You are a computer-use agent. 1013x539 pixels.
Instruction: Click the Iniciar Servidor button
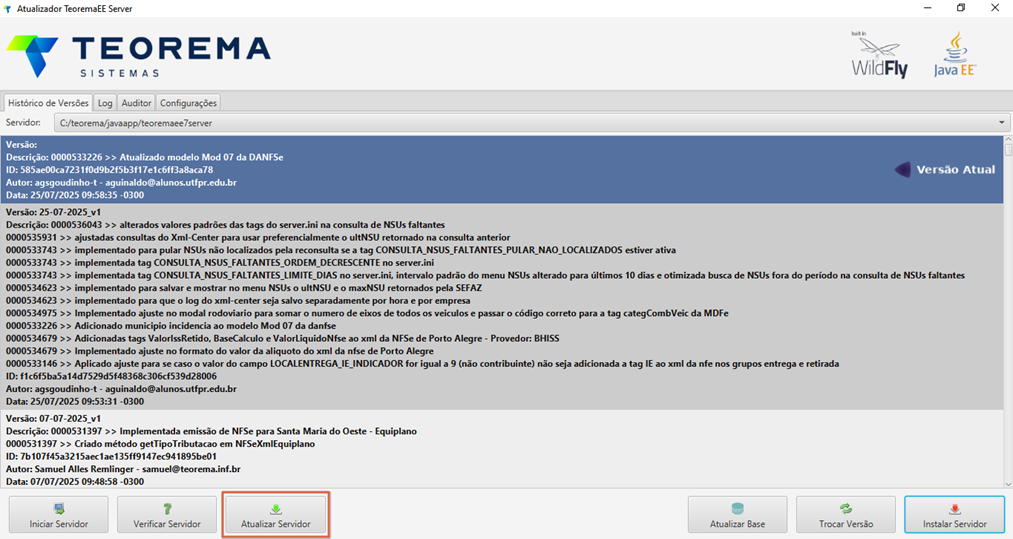point(59,514)
